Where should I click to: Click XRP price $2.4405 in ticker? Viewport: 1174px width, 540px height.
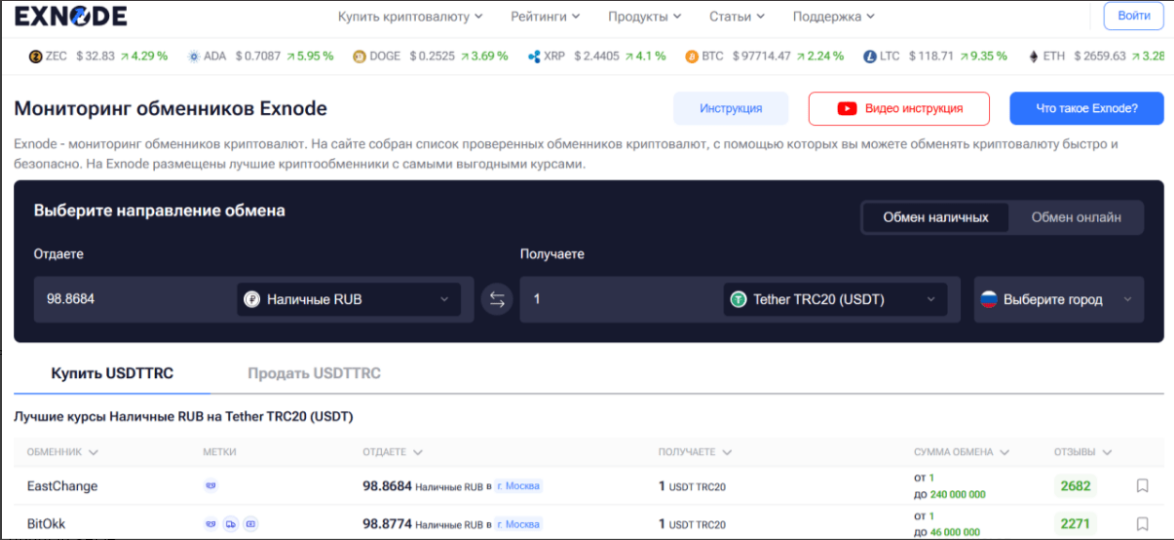click(x=598, y=56)
